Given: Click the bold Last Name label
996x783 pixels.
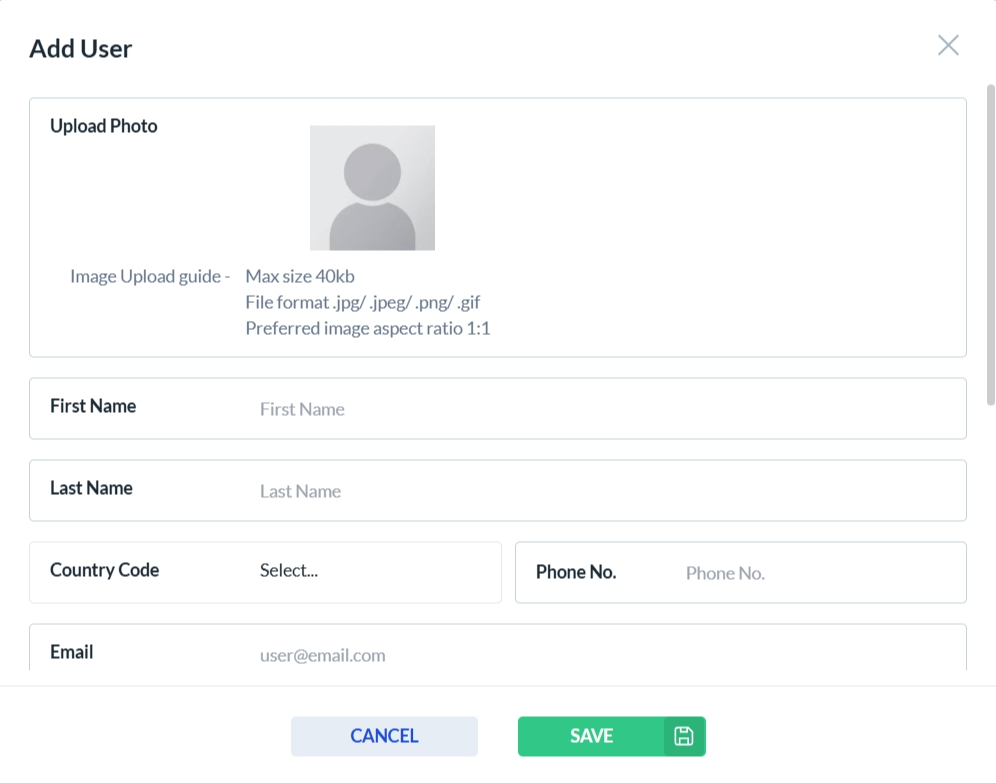Looking at the screenshot, I should pyautogui.click(x=91, y=488).
